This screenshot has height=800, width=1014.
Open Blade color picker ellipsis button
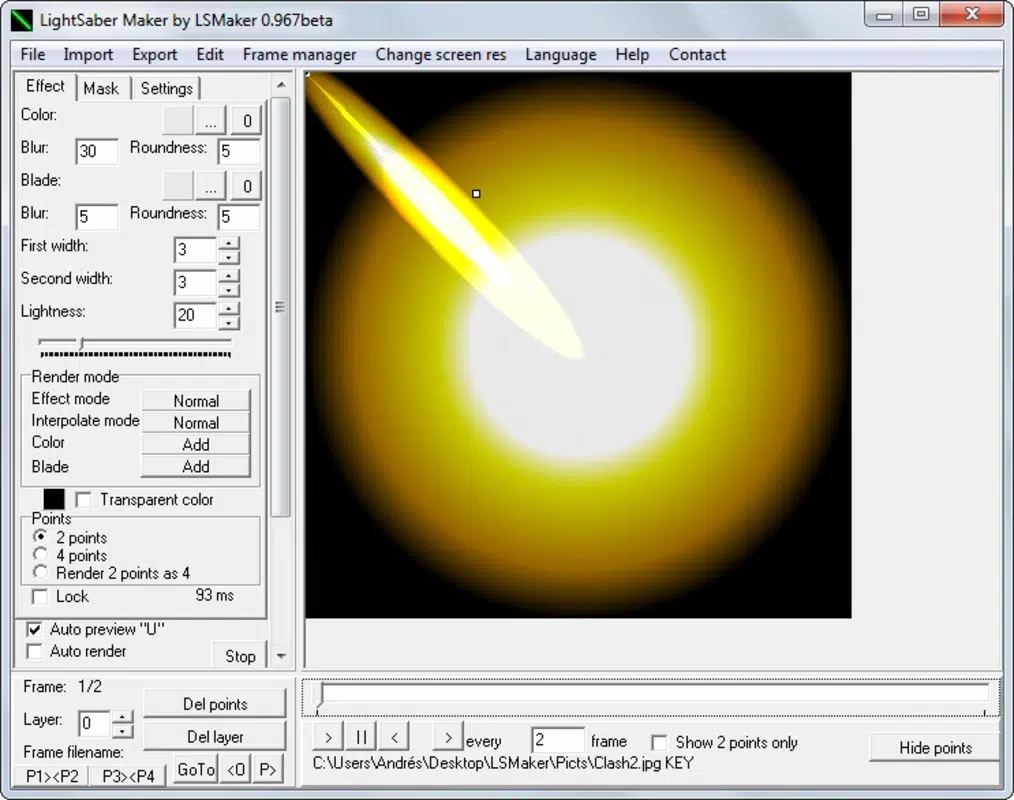point(210,186)
